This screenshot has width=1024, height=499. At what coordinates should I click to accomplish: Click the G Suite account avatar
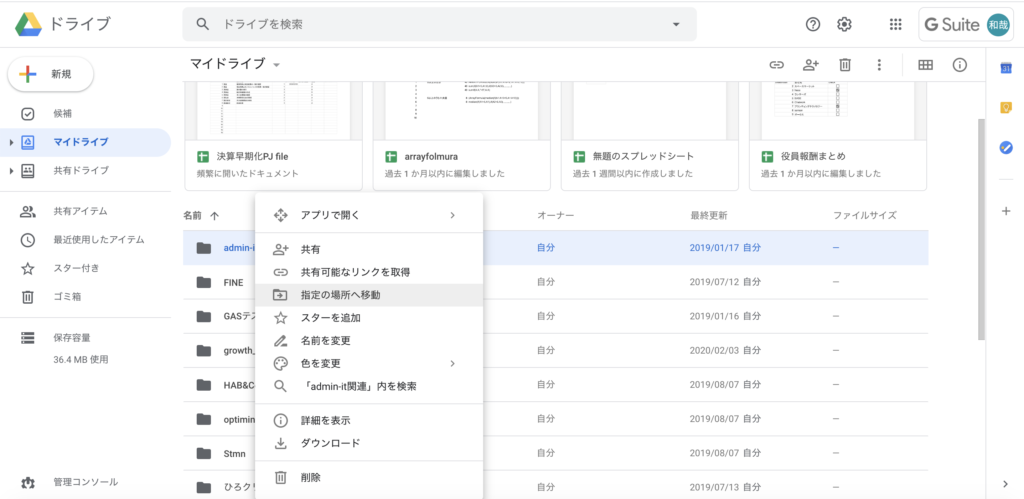997,25
